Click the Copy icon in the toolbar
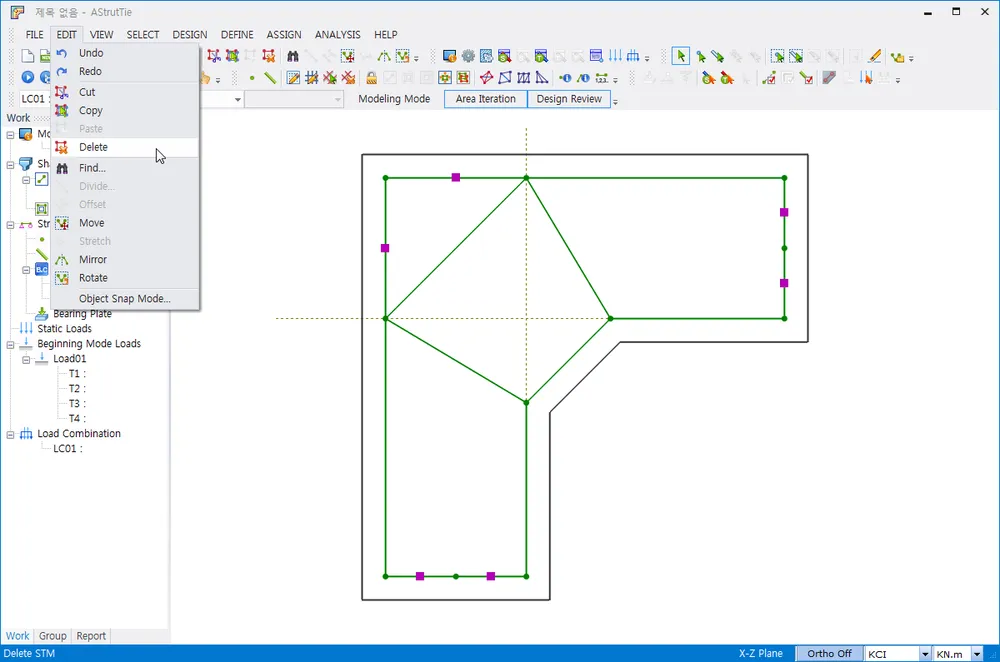Viewport: 1000px width, 662px height. 232,56
